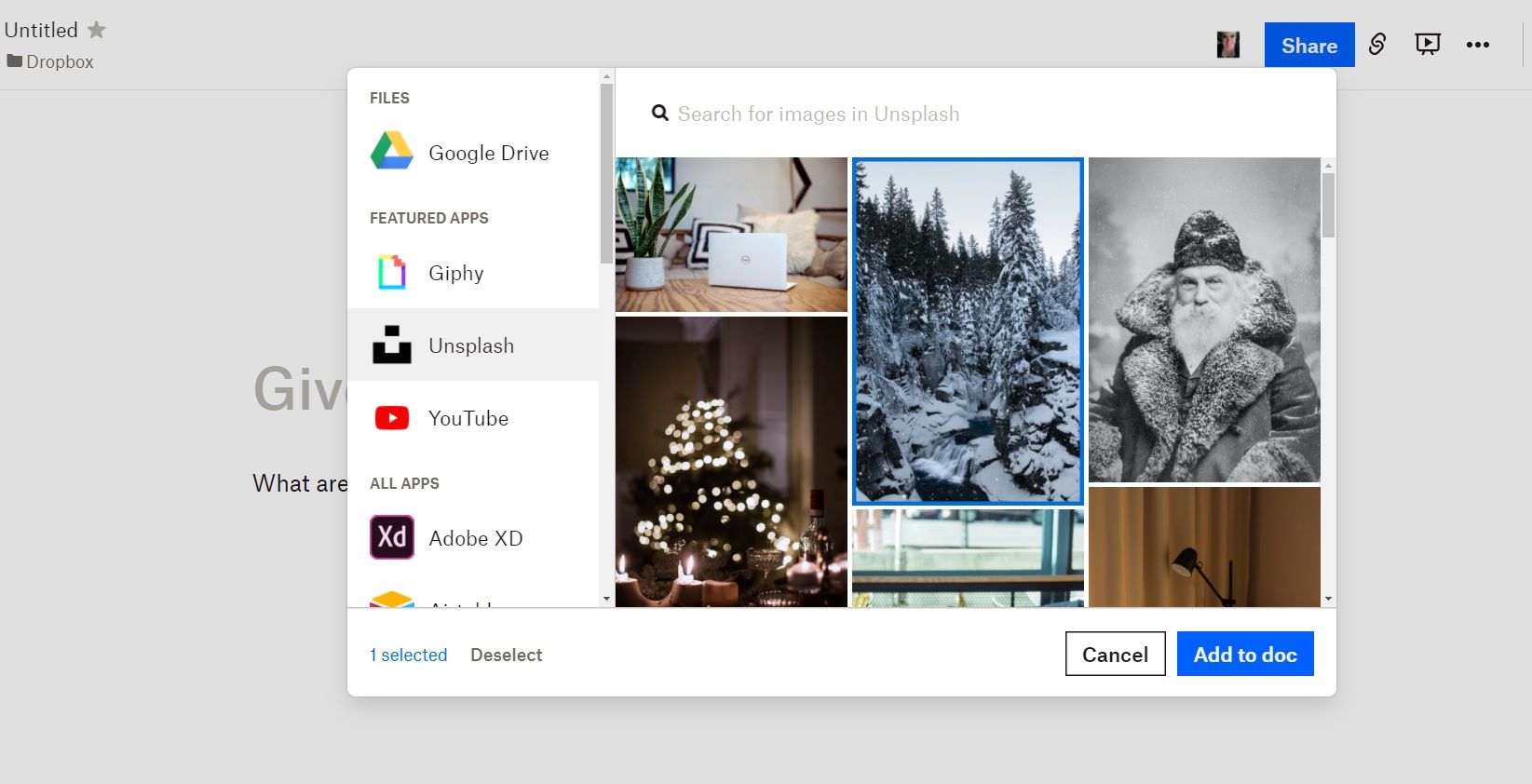Image resolution: width=1532 pixels, height=784 pixels.
Task: Select the Adobe XD label
Action: (476, 538)
